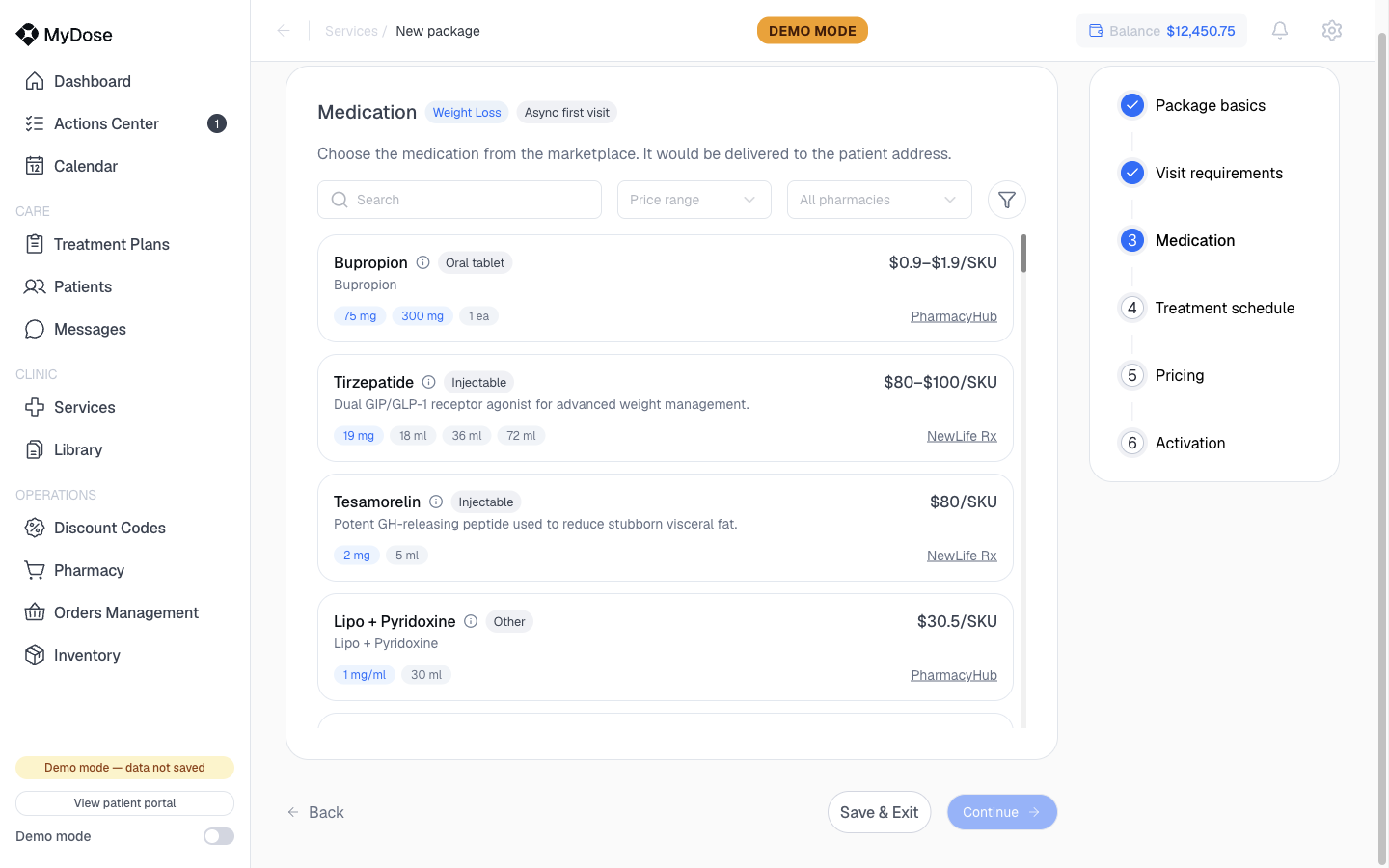Click the Async first visit tag

(567, 113)
